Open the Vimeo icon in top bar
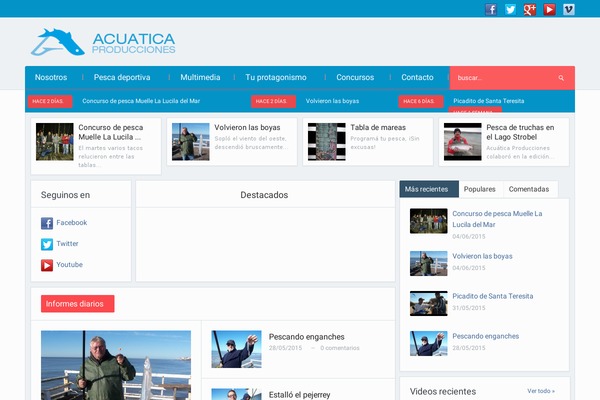Screen dimensions: 600x400 coord(569,9)
